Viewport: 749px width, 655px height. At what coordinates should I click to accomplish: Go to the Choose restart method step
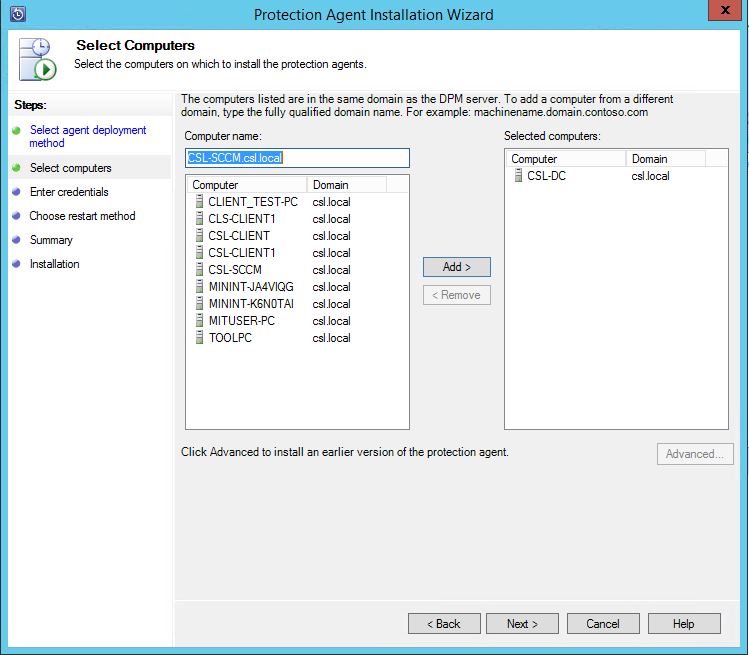click(82, 216)
